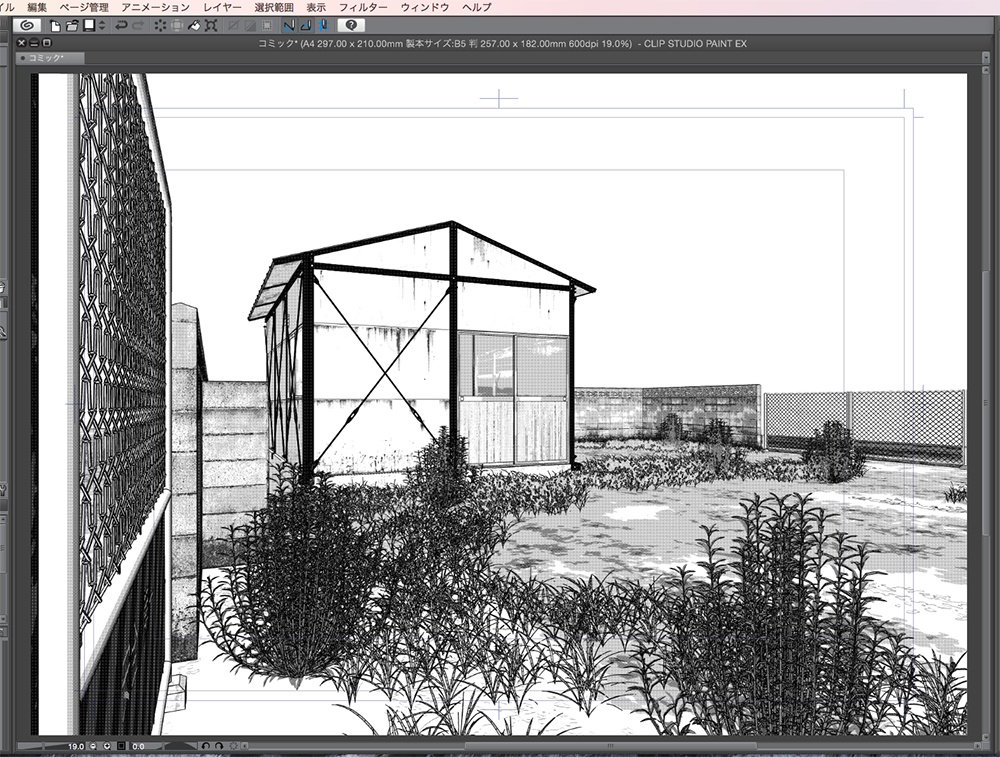1000x757 pixels.
Task: Toggle the selection border display icon
Action: (x=267, y=26)
